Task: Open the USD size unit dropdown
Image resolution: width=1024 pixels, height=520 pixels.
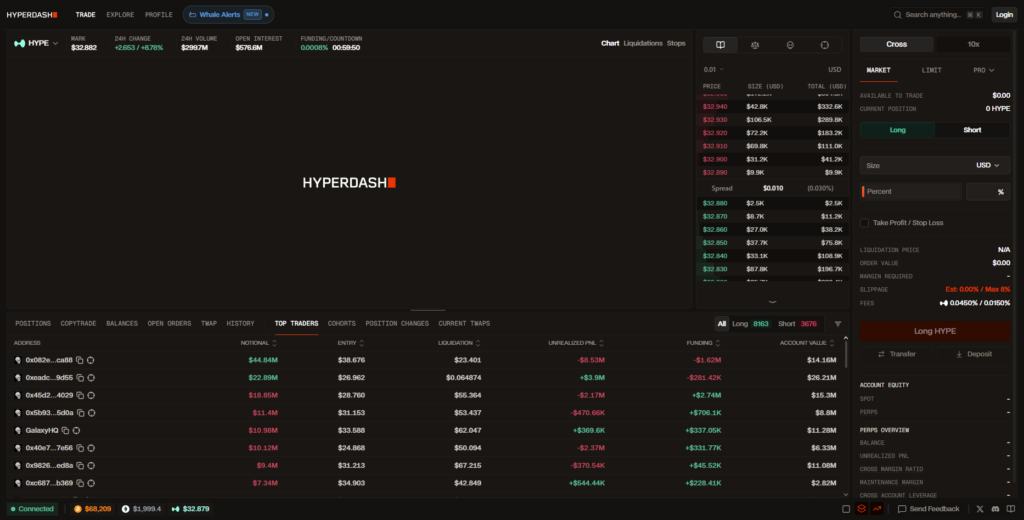Action: pos(987,165)
